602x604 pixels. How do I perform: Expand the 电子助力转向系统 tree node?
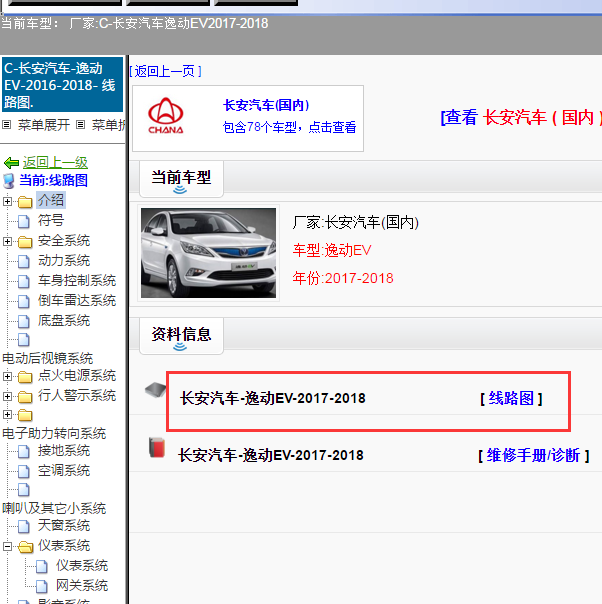(7, 414)
